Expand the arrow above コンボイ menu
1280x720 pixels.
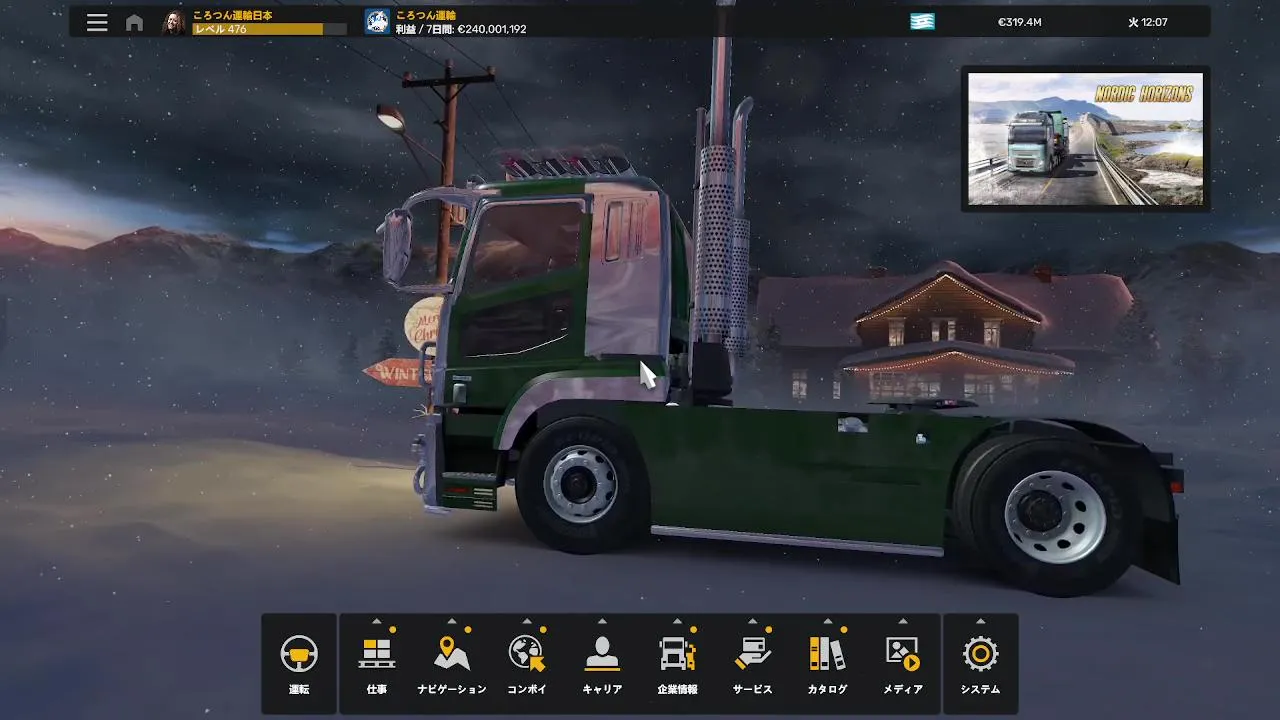click(527, 621)
